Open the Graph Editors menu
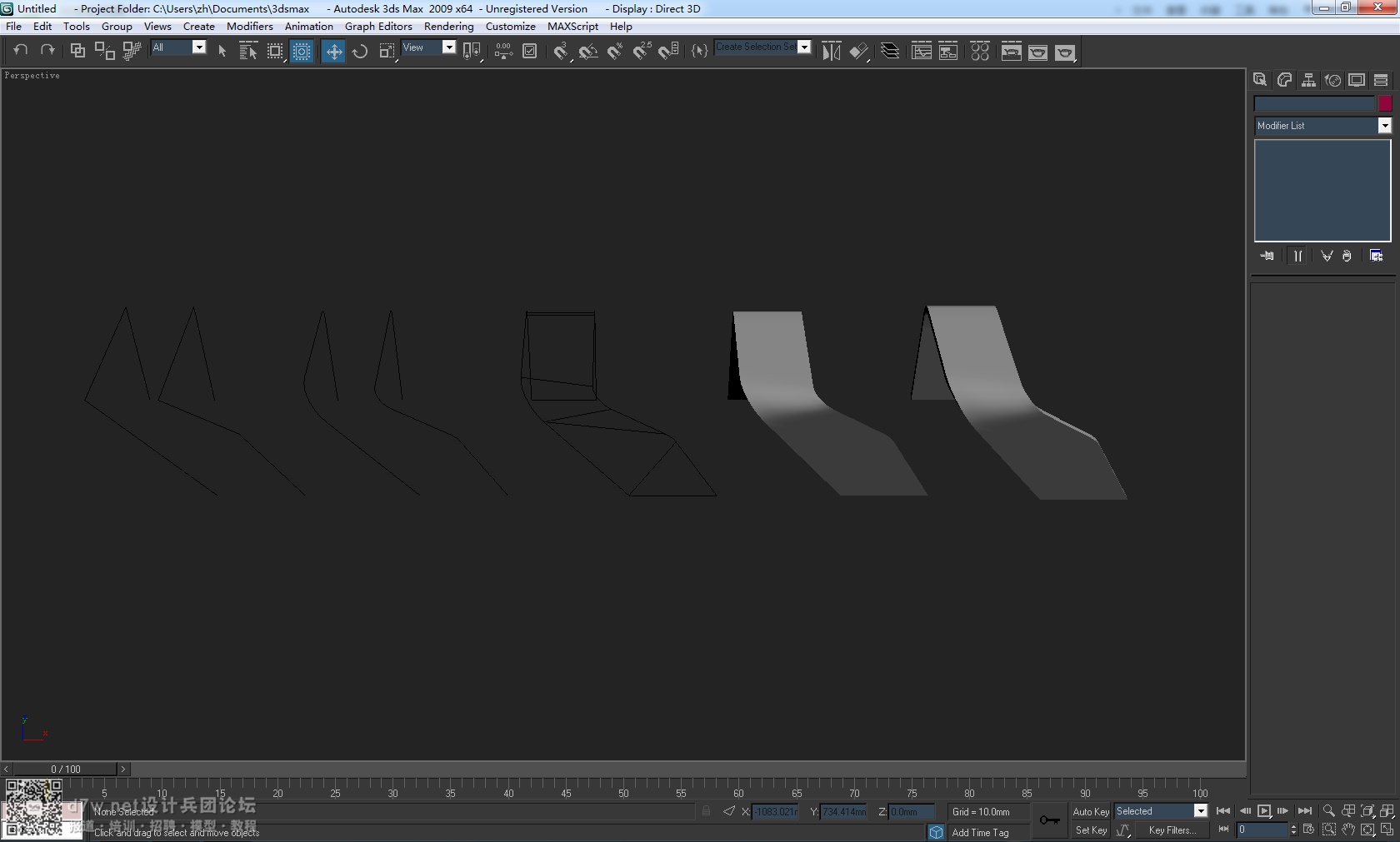 [x=378, y=26]
